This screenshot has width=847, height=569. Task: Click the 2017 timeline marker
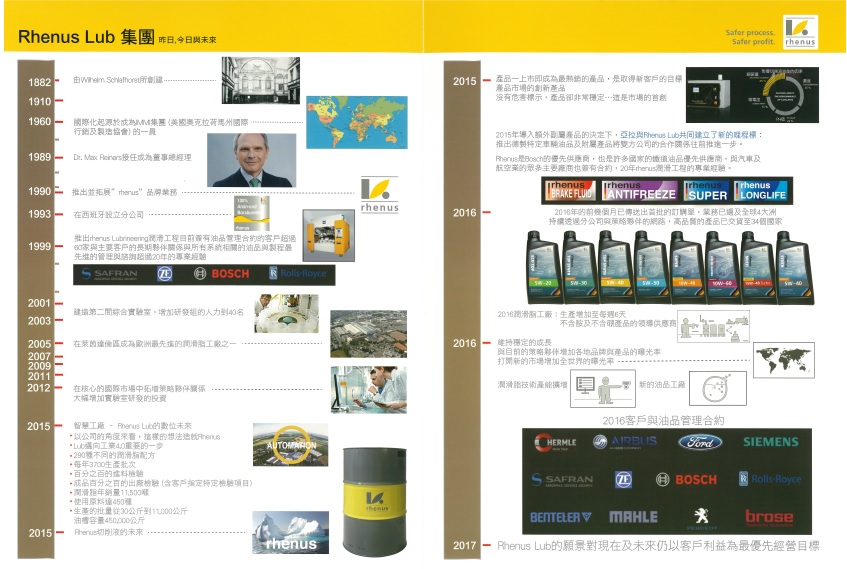pos(465,545)
